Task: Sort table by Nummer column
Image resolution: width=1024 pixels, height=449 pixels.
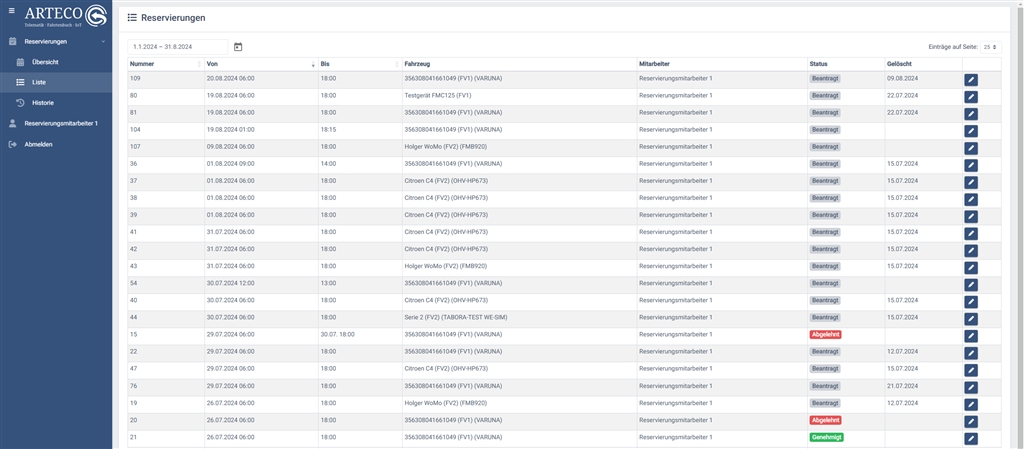Action: 166,64
